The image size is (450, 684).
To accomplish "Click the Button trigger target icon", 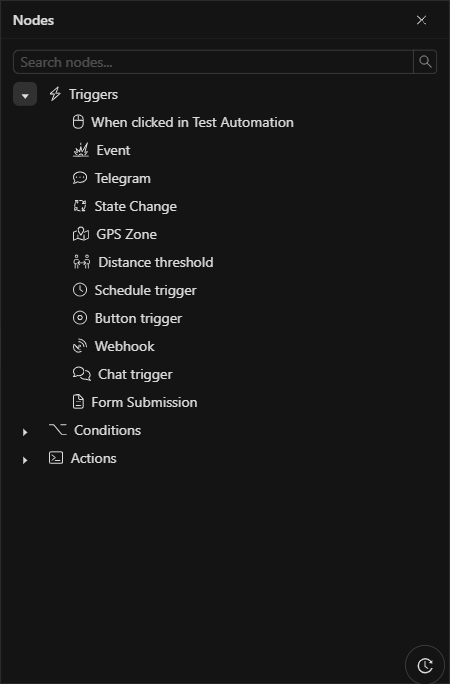I will click(x=80, y=318).
